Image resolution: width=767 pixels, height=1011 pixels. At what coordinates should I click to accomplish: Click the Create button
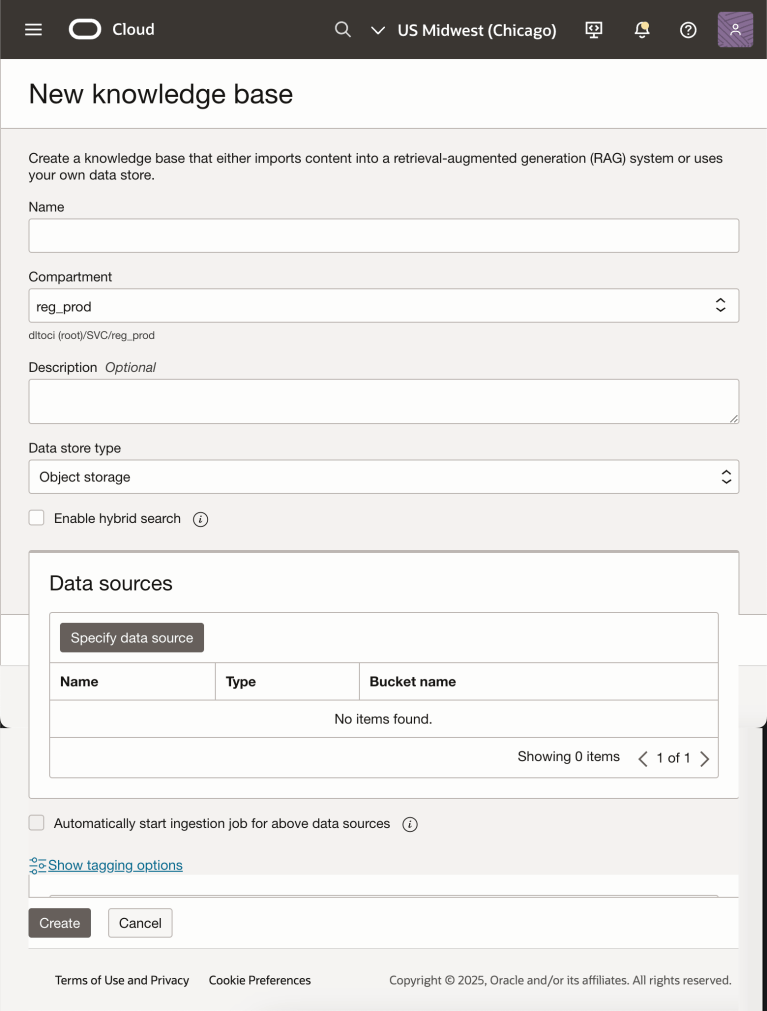(x=59, y=922)
